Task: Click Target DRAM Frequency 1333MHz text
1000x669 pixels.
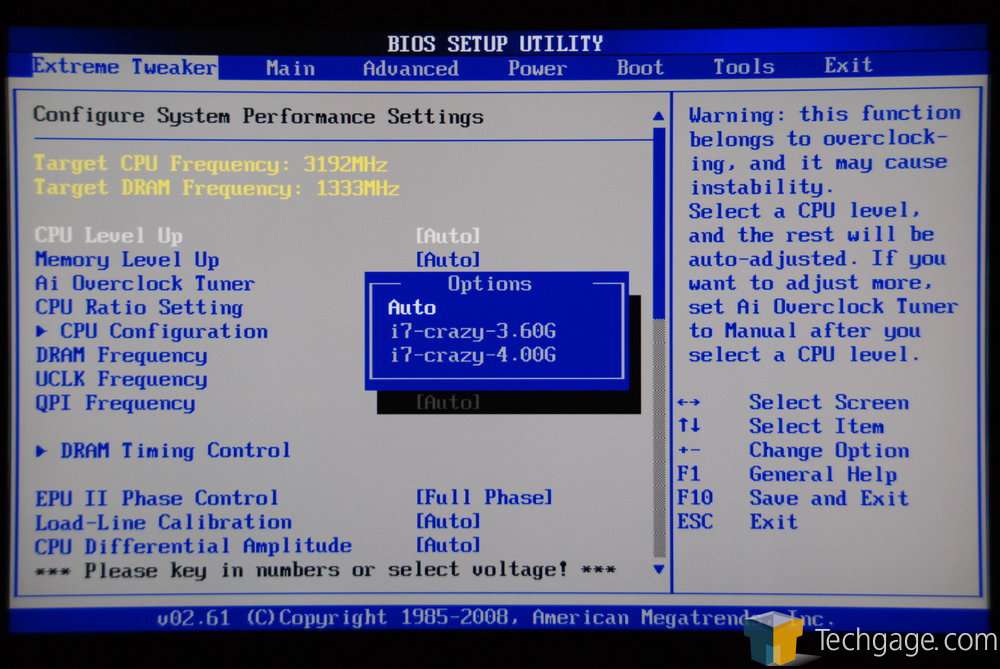Action: 216,188
